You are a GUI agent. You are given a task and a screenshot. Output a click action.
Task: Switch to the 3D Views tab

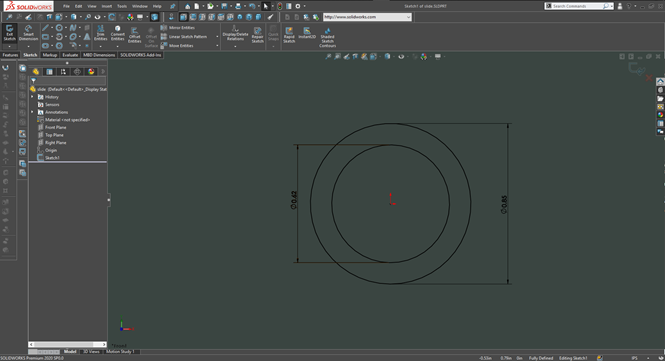tap(91, 351)
